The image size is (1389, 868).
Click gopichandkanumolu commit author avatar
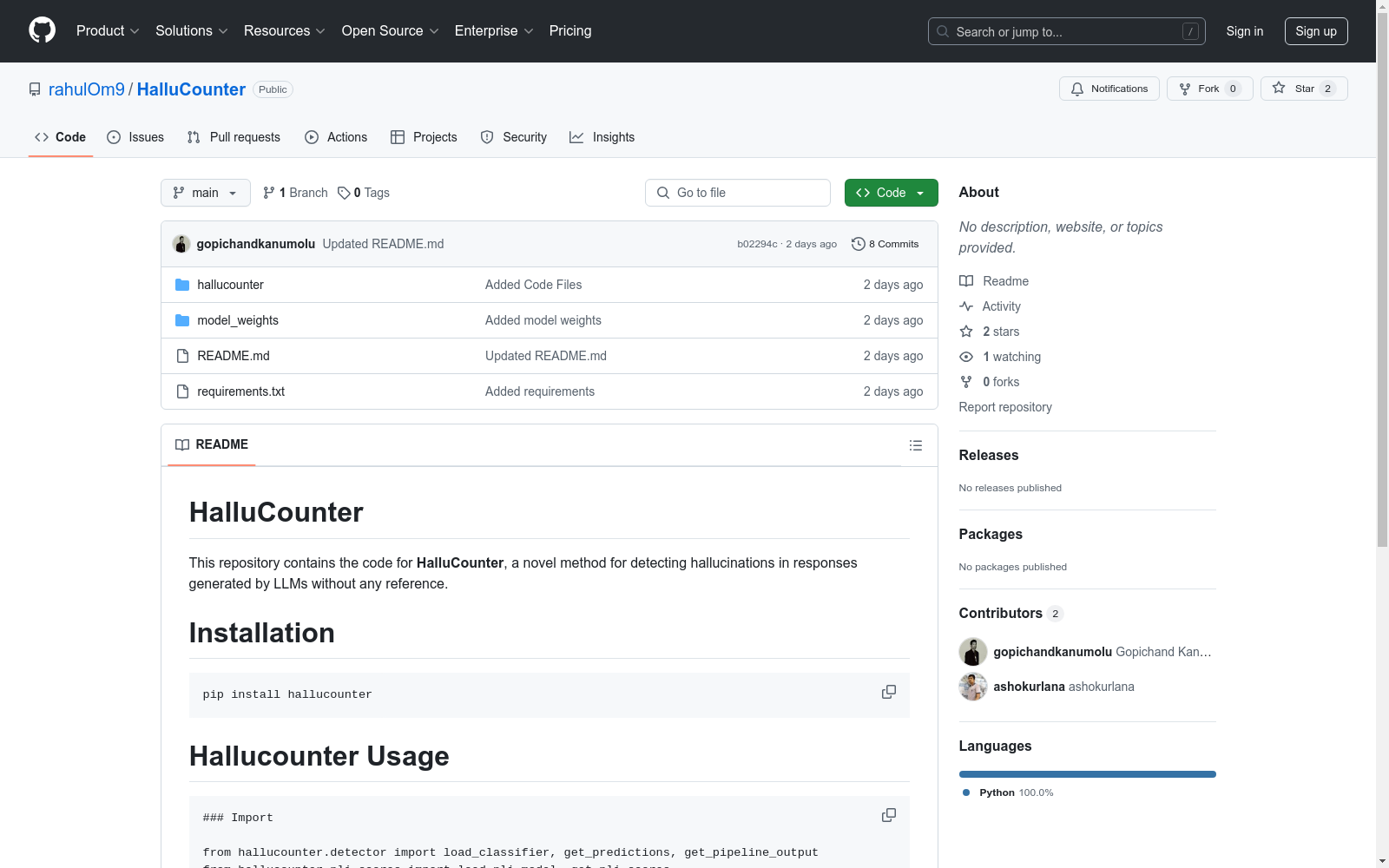click(x=181, y=244)
